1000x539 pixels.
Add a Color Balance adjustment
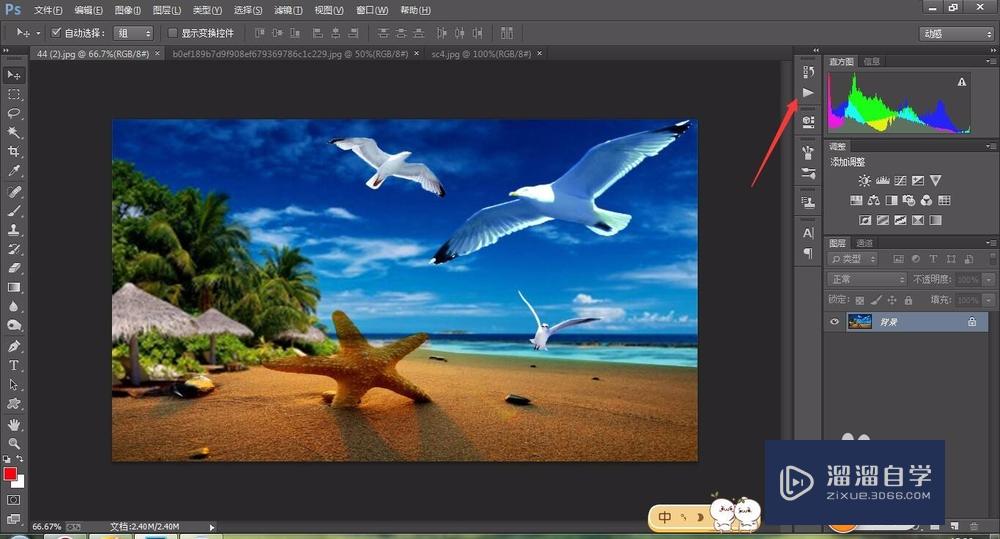(x=874, y=200)
